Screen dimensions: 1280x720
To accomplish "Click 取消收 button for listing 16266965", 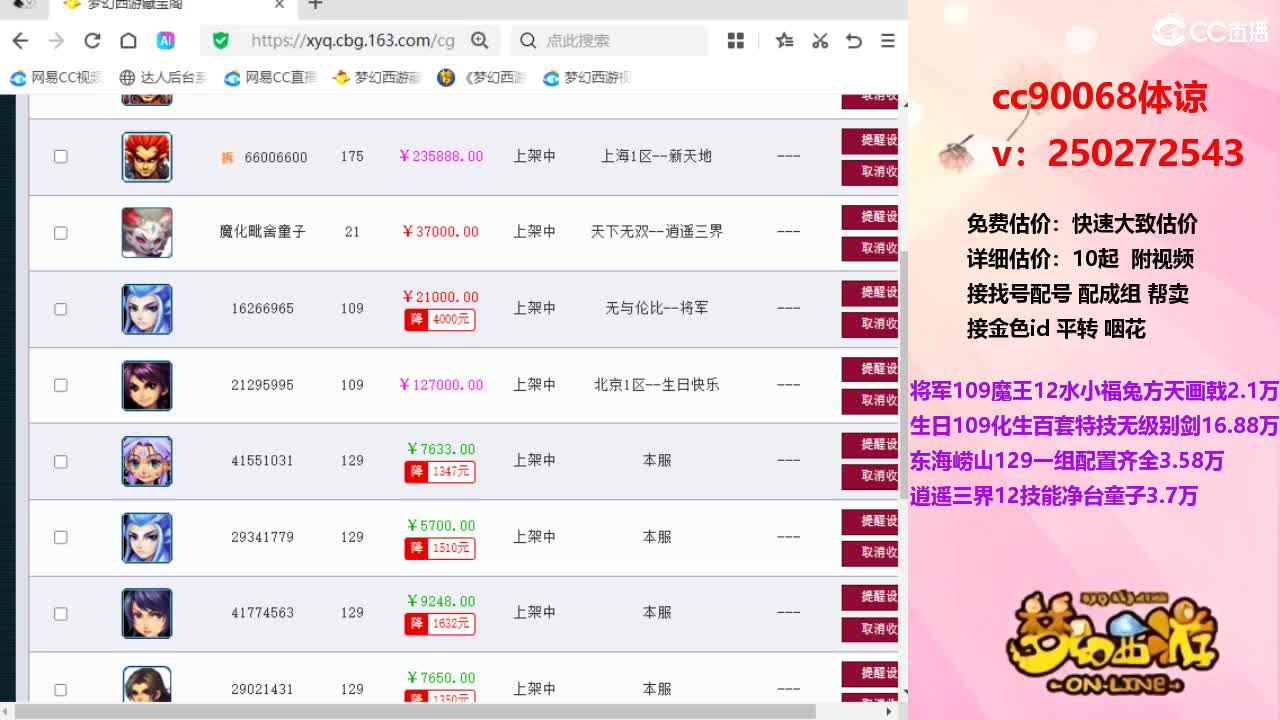I will pyautogui.click(x=870, y=324).
